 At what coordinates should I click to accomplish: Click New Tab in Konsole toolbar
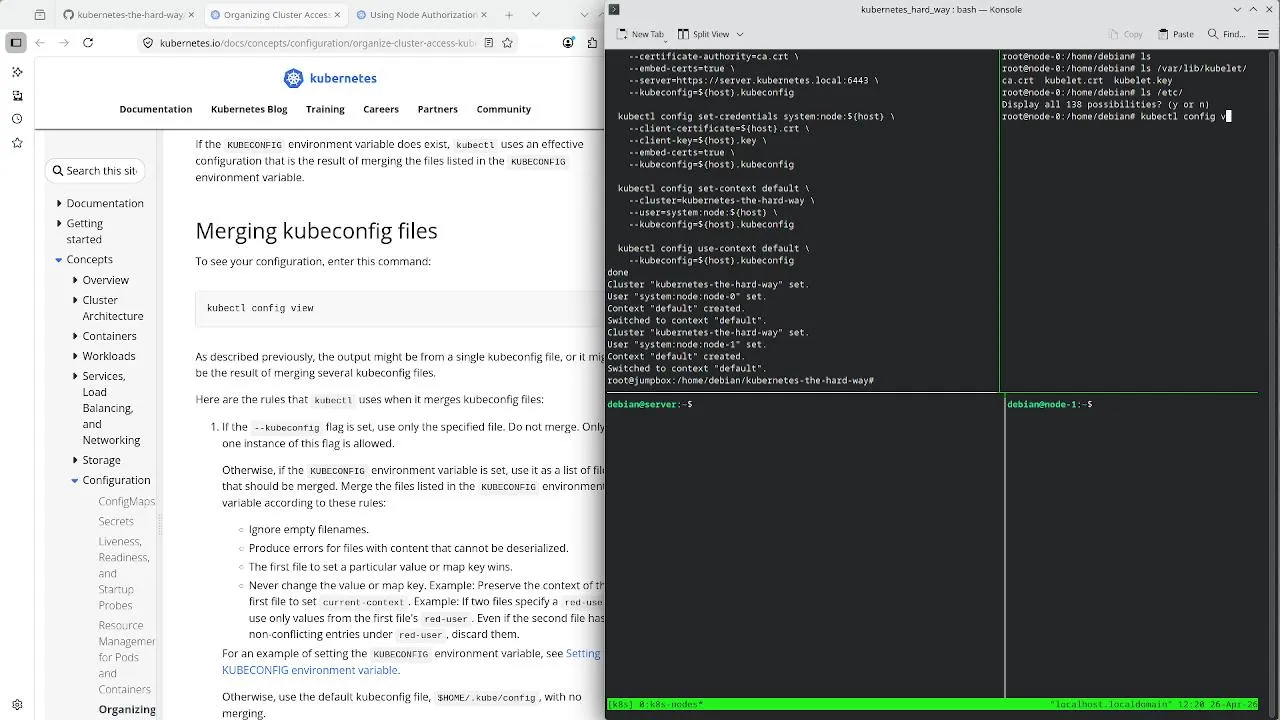pos(640,34)
